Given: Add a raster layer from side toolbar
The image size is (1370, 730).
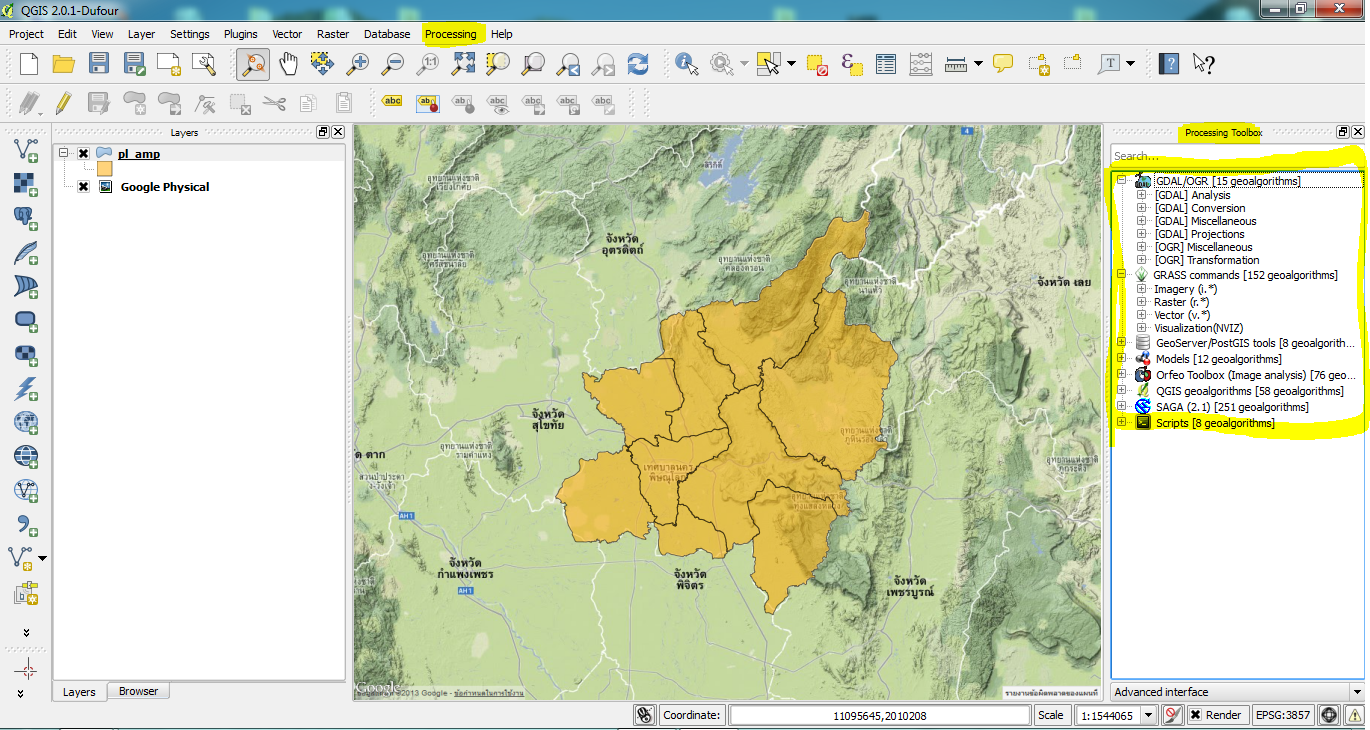Looking at the screenshot, I should 26,184.
